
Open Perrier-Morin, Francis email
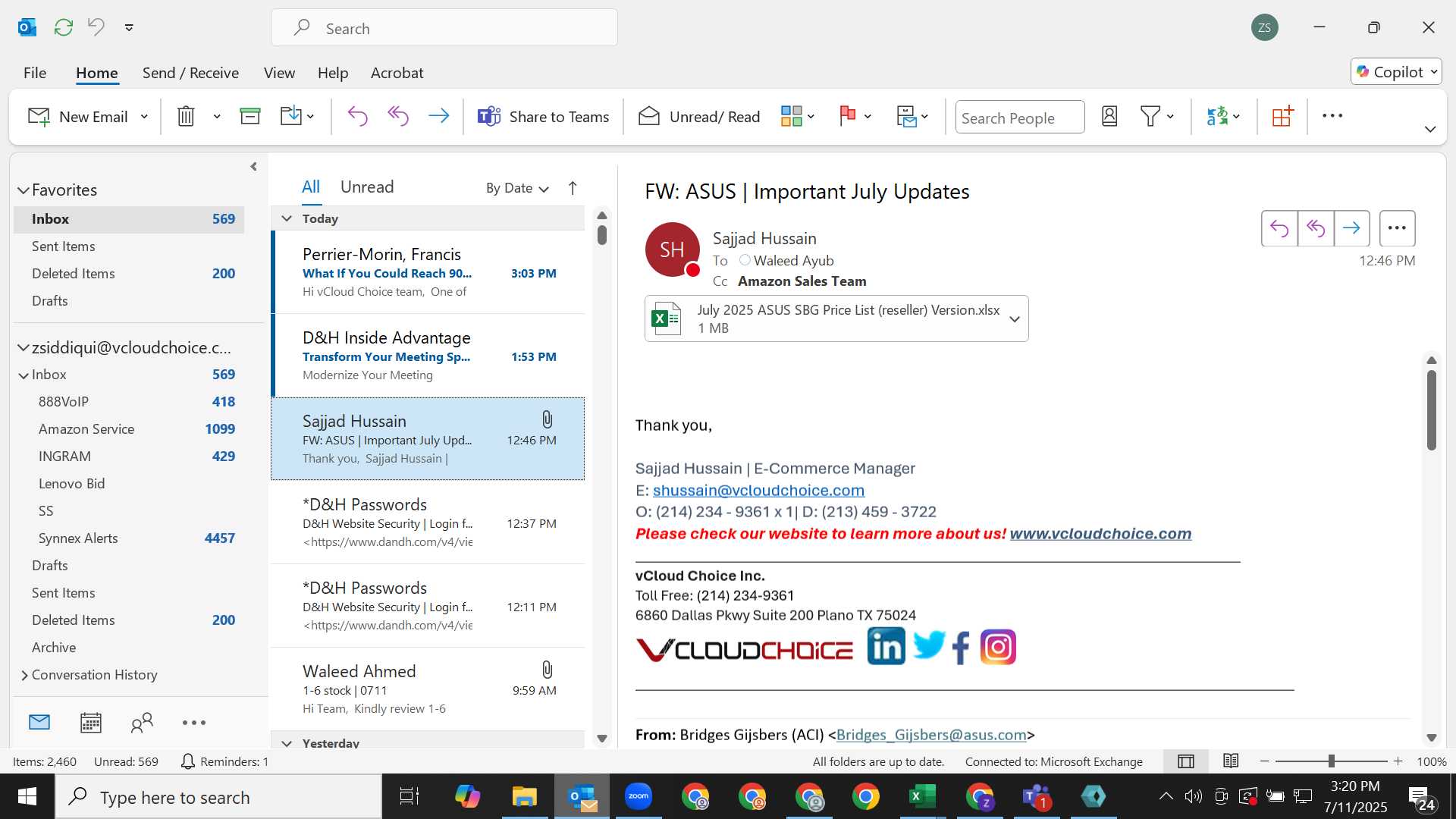point(428,272)
